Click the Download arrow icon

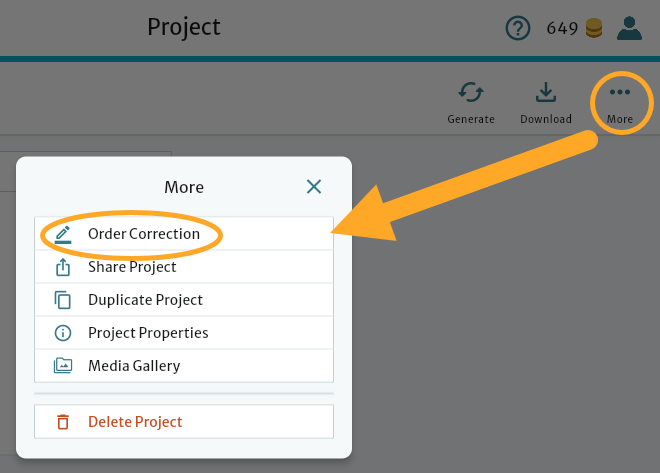(x=545, y=93)
